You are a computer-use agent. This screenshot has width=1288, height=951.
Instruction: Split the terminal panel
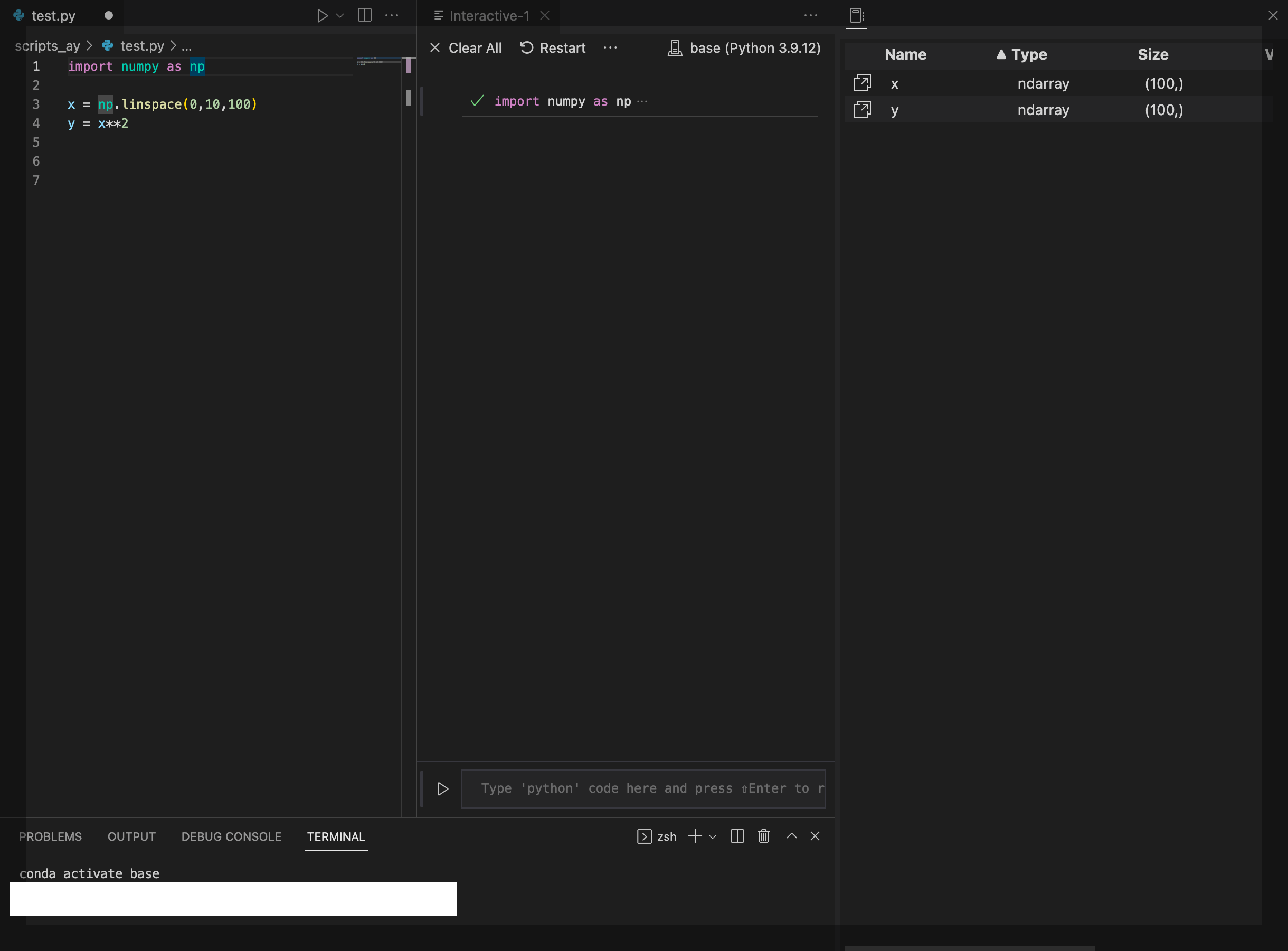click(x=737, y=836)
